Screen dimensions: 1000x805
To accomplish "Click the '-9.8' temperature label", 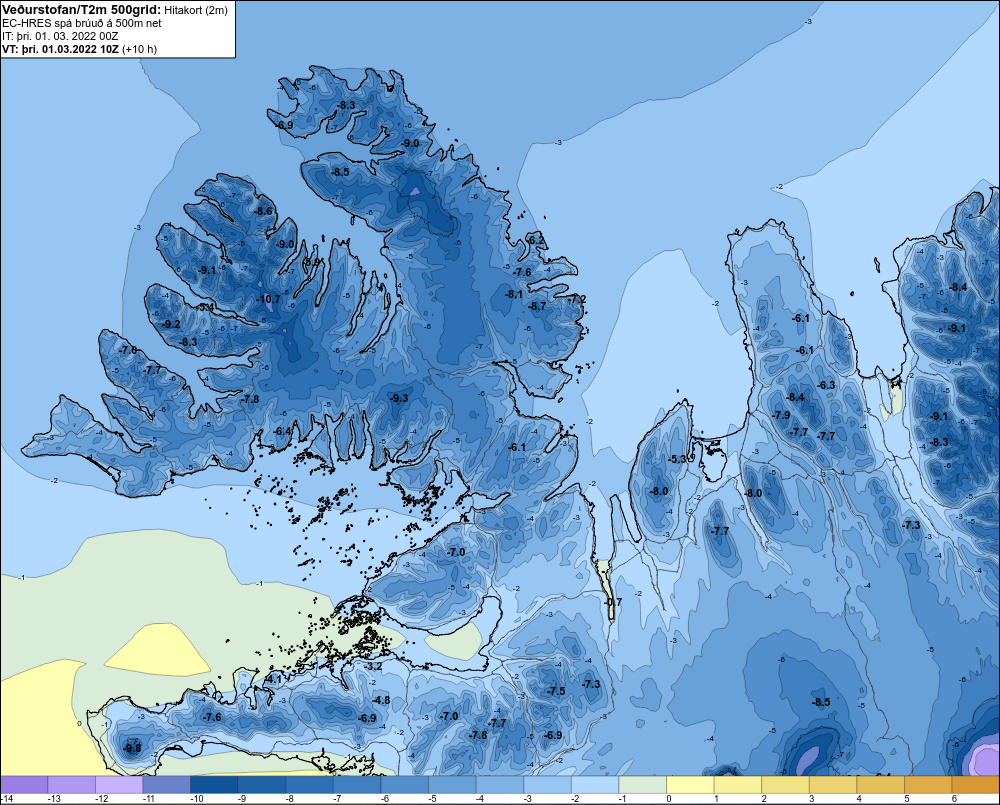I will coord(132,748).
